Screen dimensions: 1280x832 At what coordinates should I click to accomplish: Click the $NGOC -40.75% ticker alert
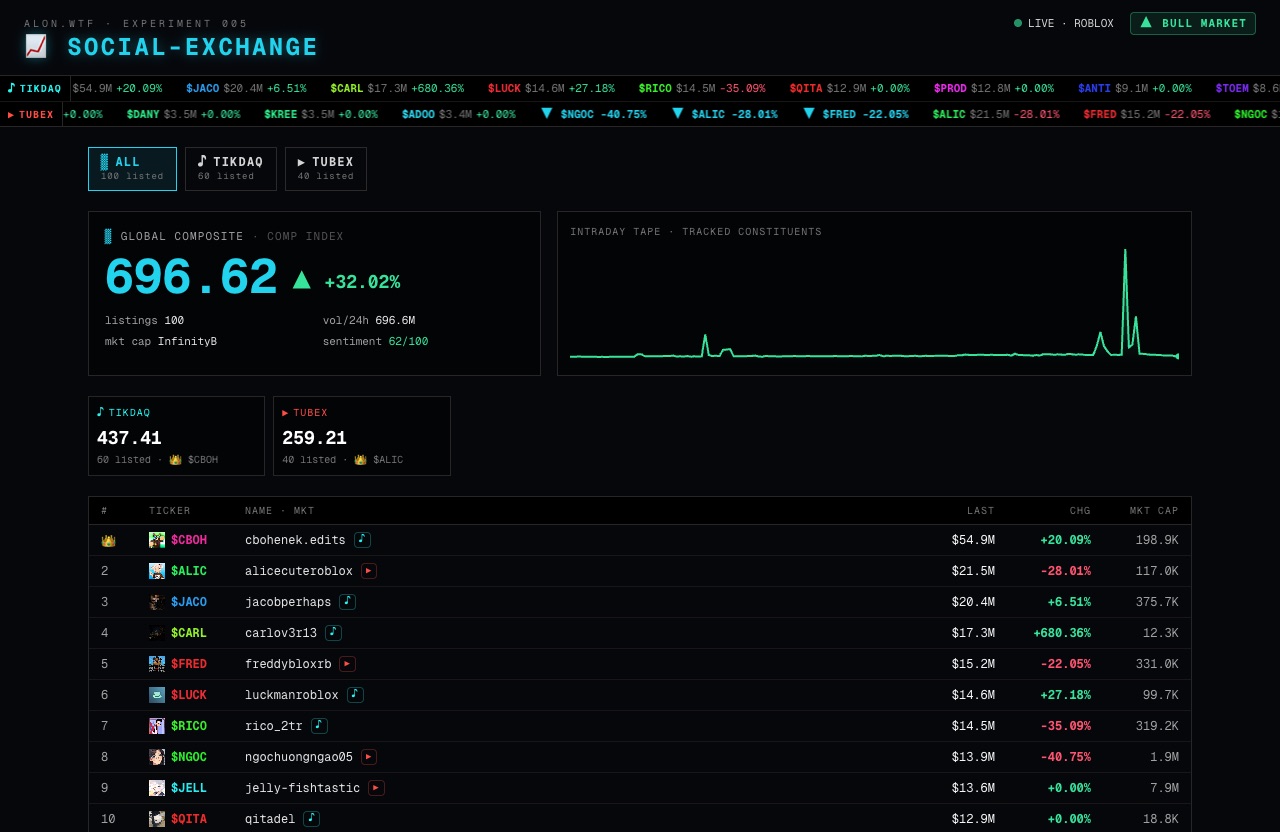coord(594,114)
